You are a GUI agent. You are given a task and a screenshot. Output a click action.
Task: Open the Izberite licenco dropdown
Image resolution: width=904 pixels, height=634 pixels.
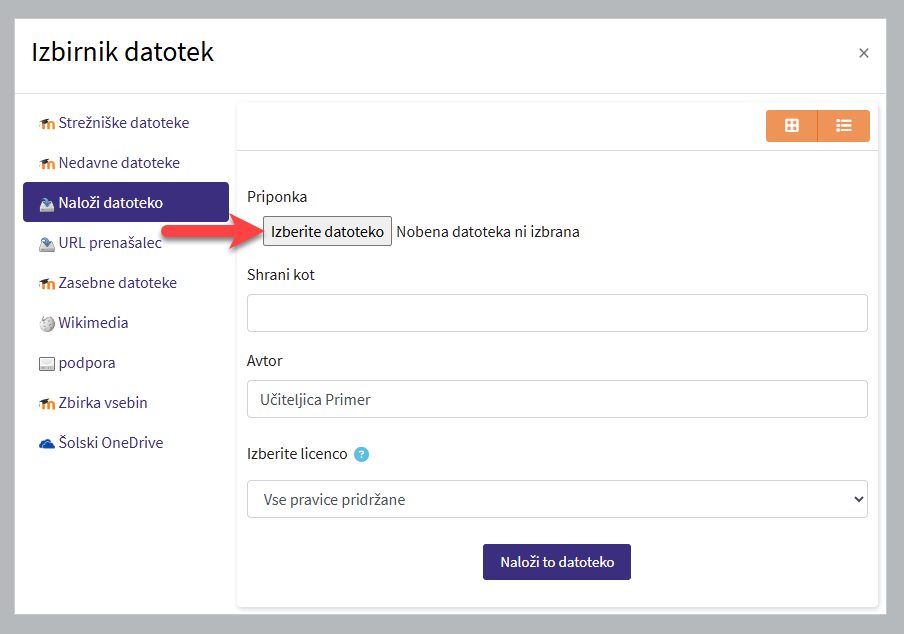point(557,499)
